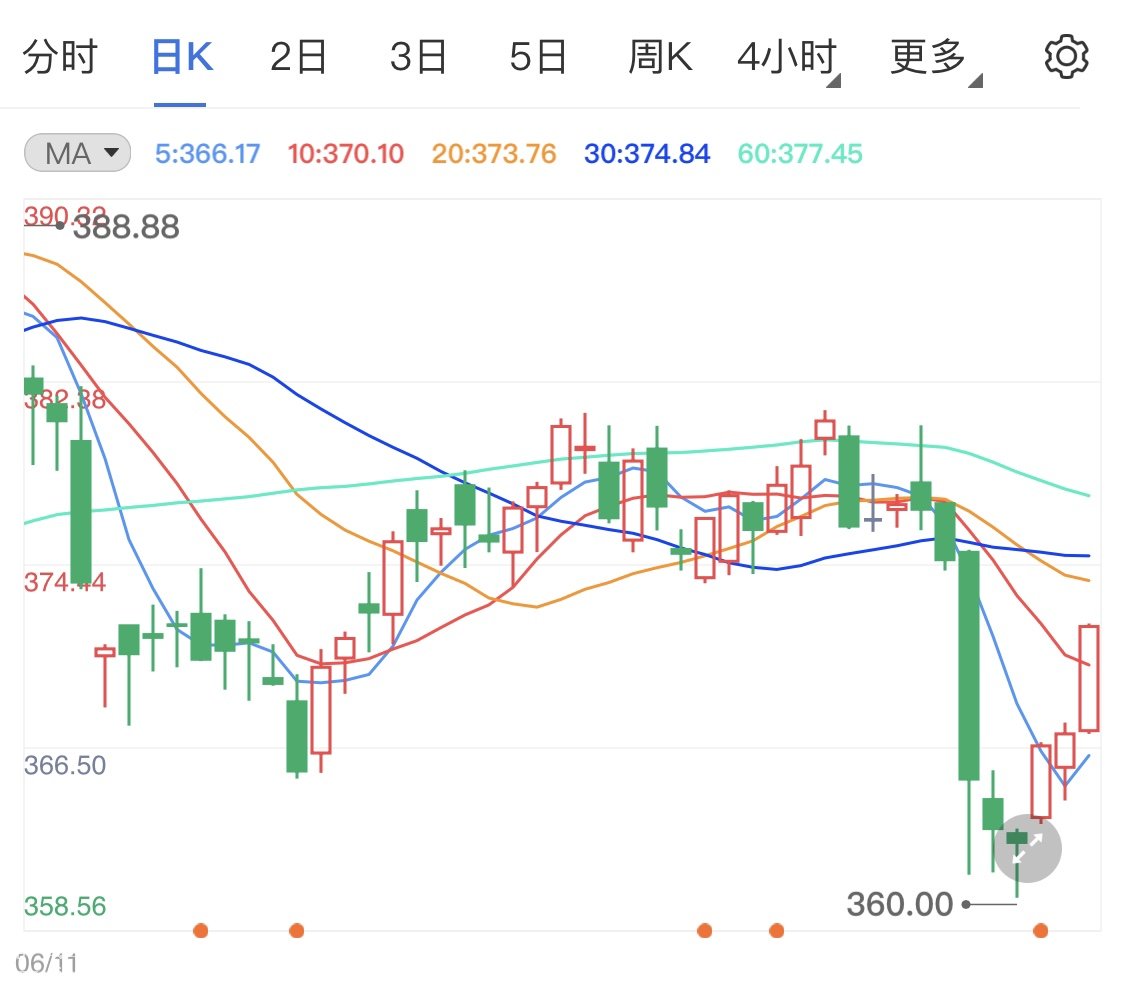Screen dimensions: 1125x994
Task: Select the 日K tab
Action: tap(181, 58)
